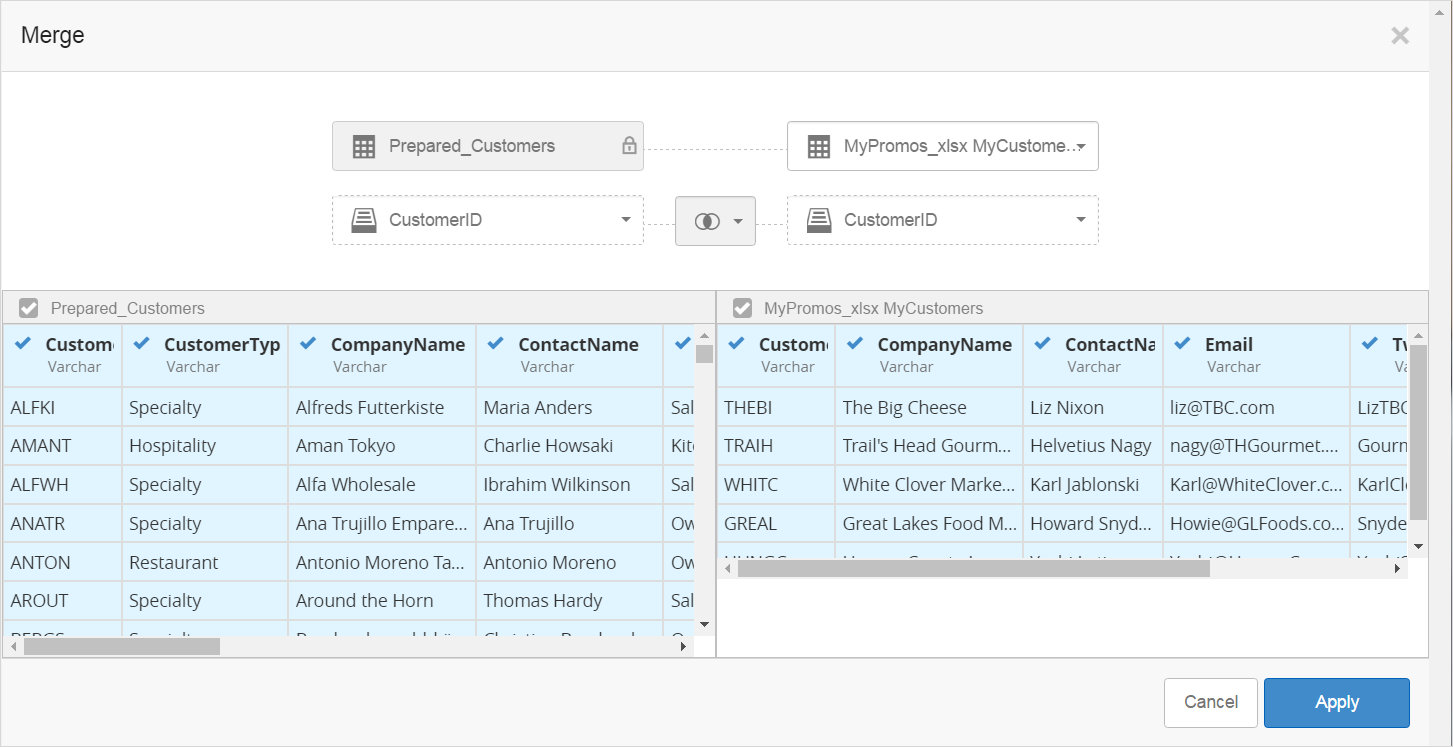Screen dimensions: 1453x747
Task: Toggle checkmark on left CustomerType column
Action: click(142, 344)
